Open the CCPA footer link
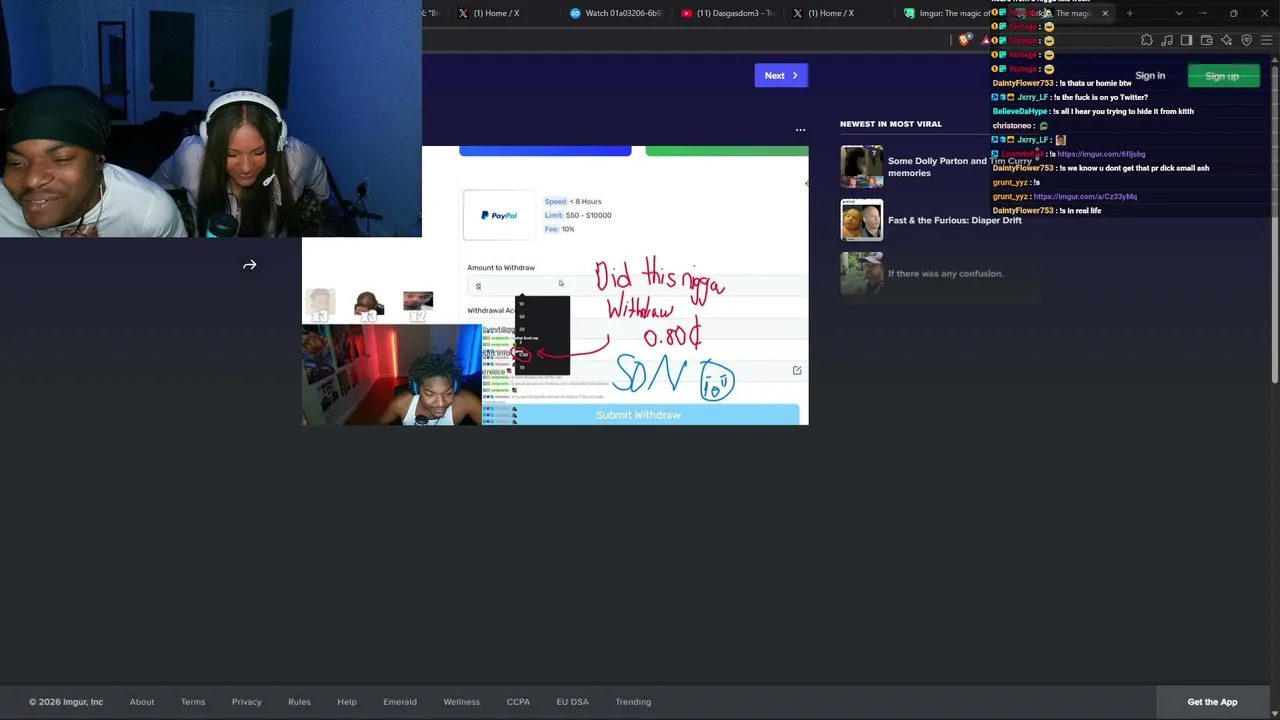The height and width of the screenshot is (720, 1280). tap(518, 702)
